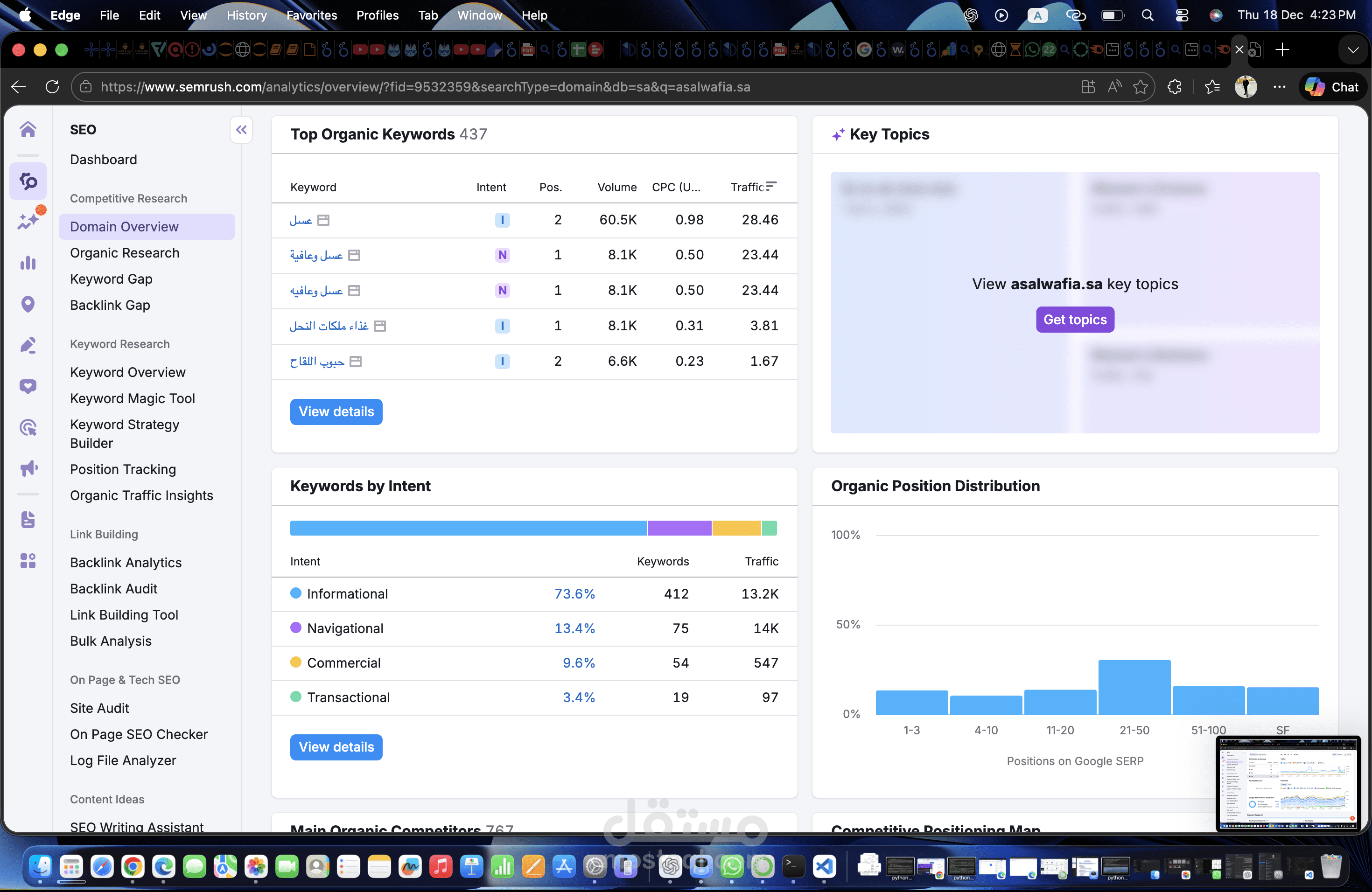
Task: Click the 21-50 position distribution bar
Action: pos(1134,687)
